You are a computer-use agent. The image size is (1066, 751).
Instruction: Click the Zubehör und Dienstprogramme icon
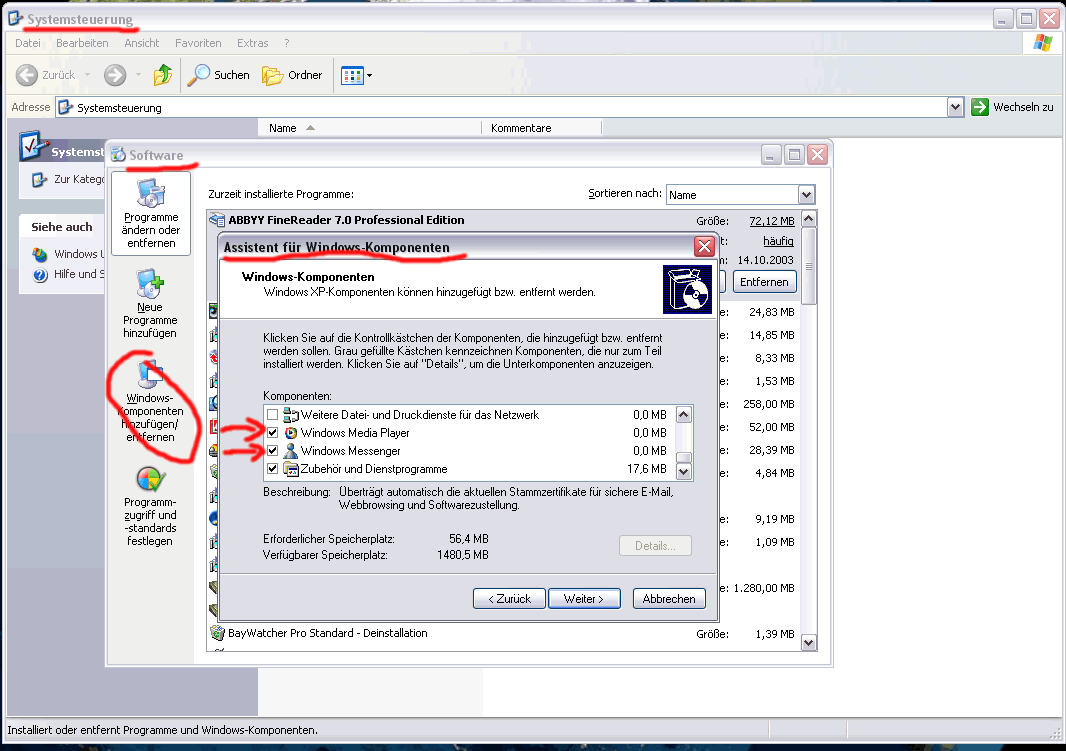(291, 469)
